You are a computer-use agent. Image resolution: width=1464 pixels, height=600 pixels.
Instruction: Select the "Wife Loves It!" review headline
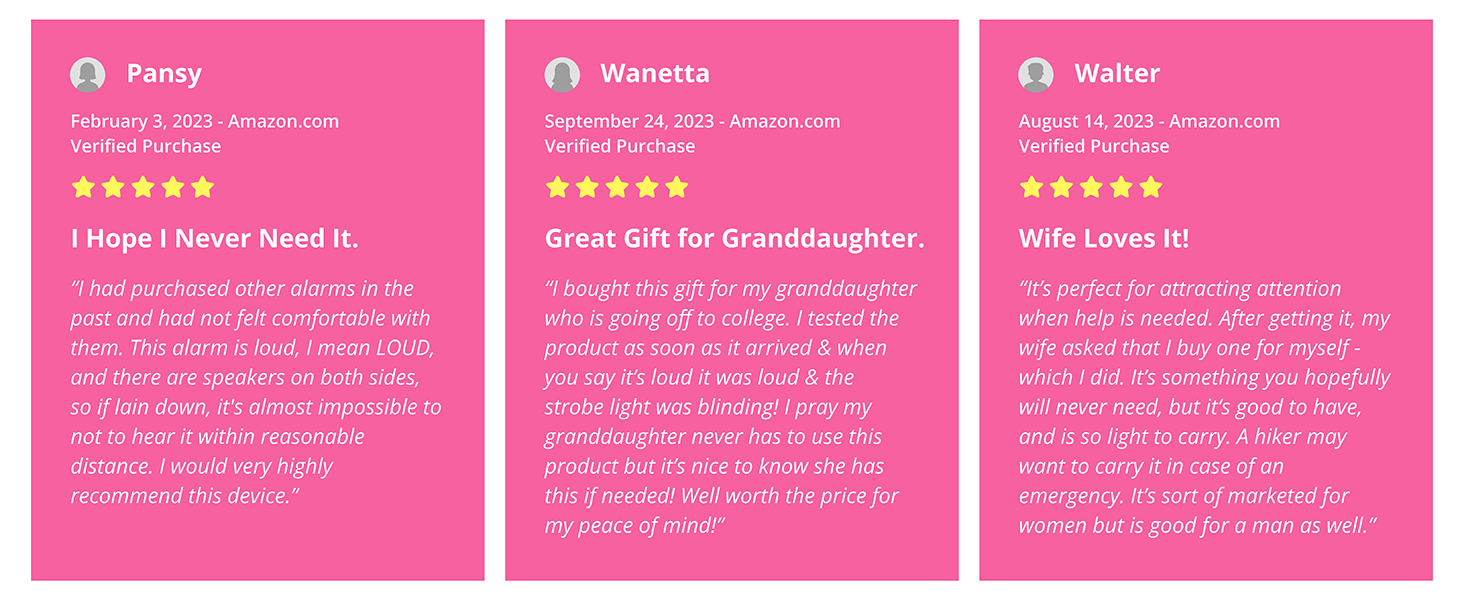pos(1104,239)
